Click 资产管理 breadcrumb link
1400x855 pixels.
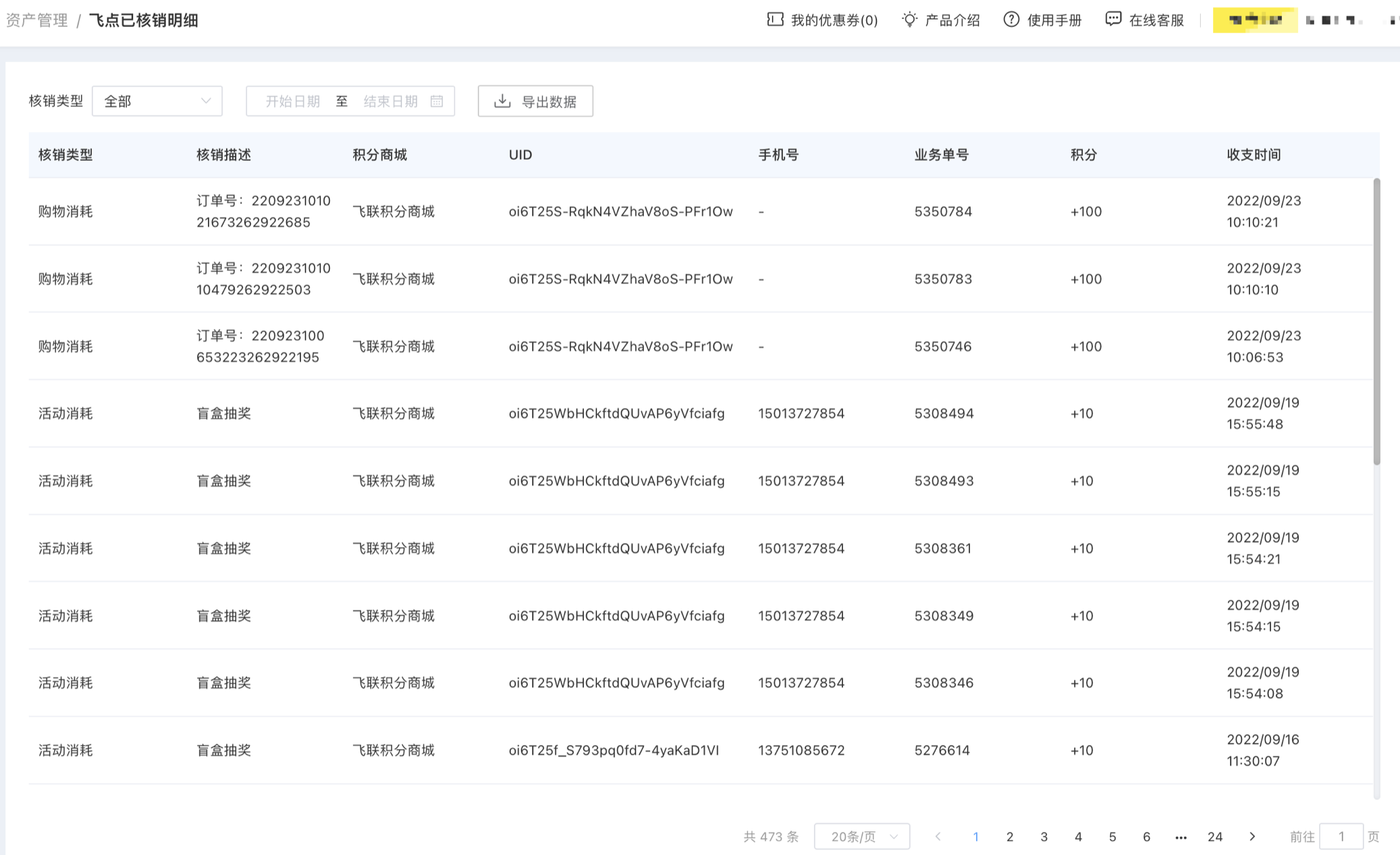tap(36, 20)
